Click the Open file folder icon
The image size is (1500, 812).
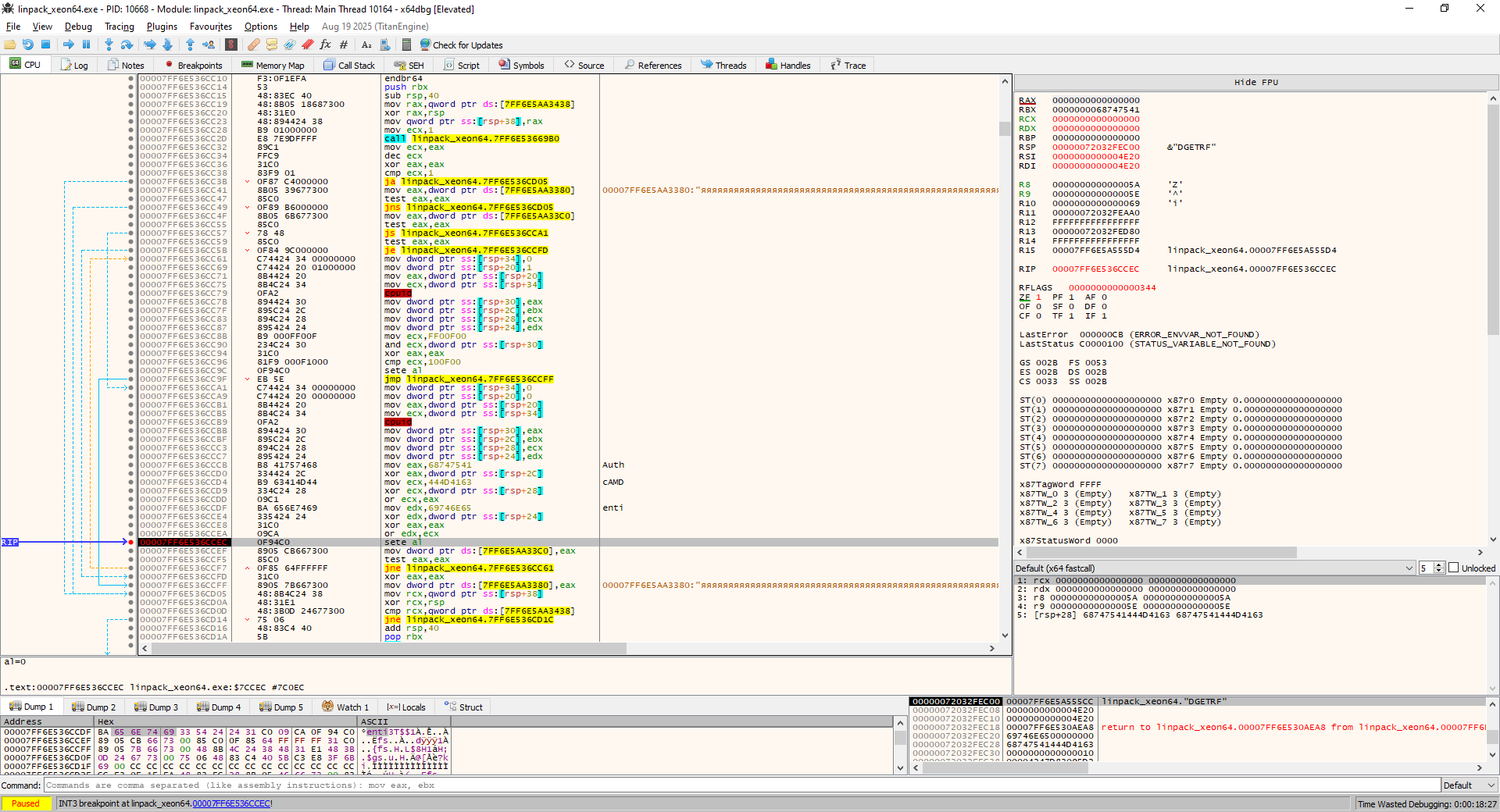(10, 45)
